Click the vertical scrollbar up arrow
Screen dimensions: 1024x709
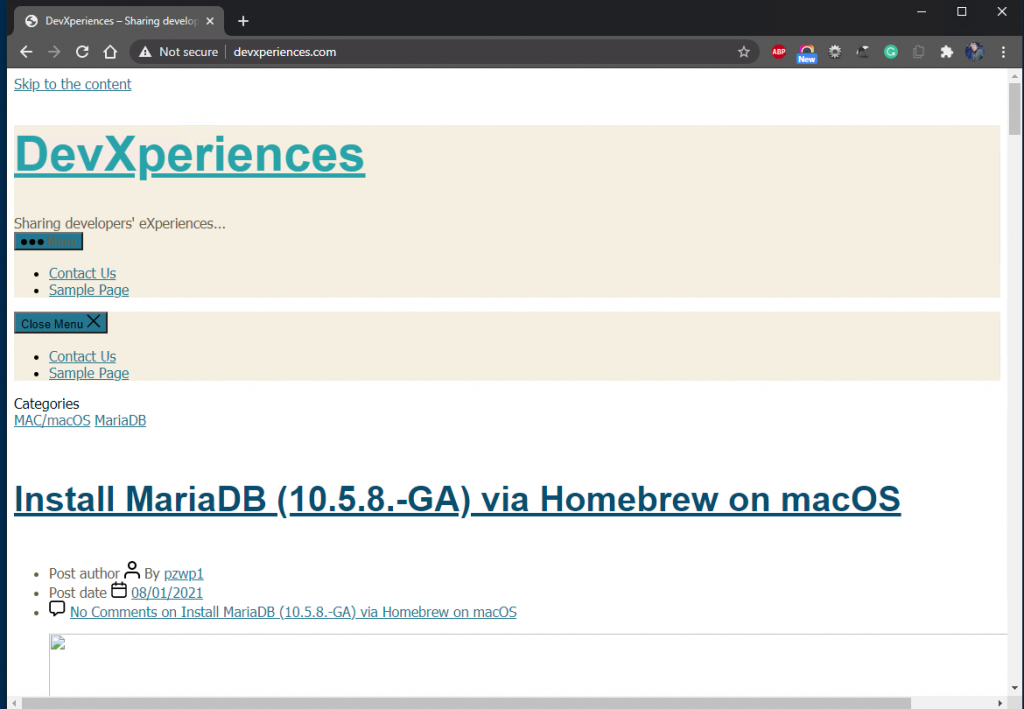[x=1014, y=76]
